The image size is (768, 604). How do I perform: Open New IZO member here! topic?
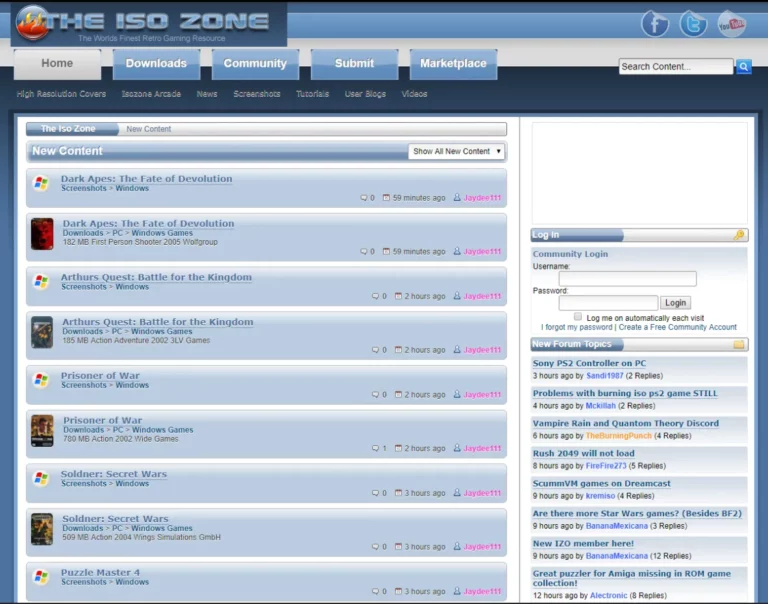583,544
